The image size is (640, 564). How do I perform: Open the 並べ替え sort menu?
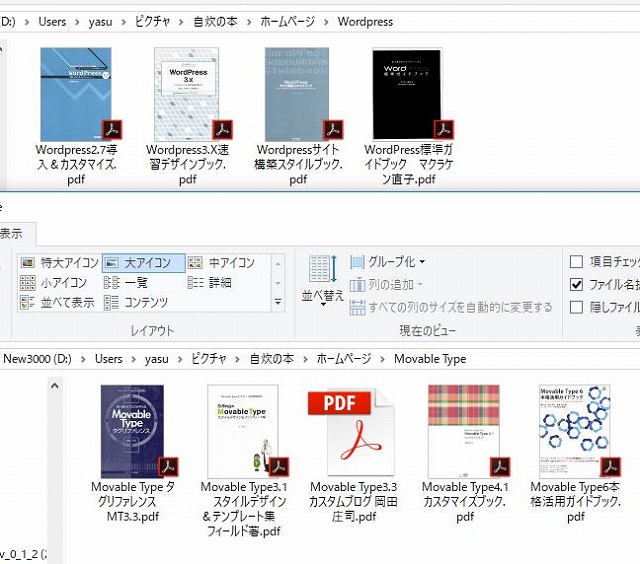[322, 281]
